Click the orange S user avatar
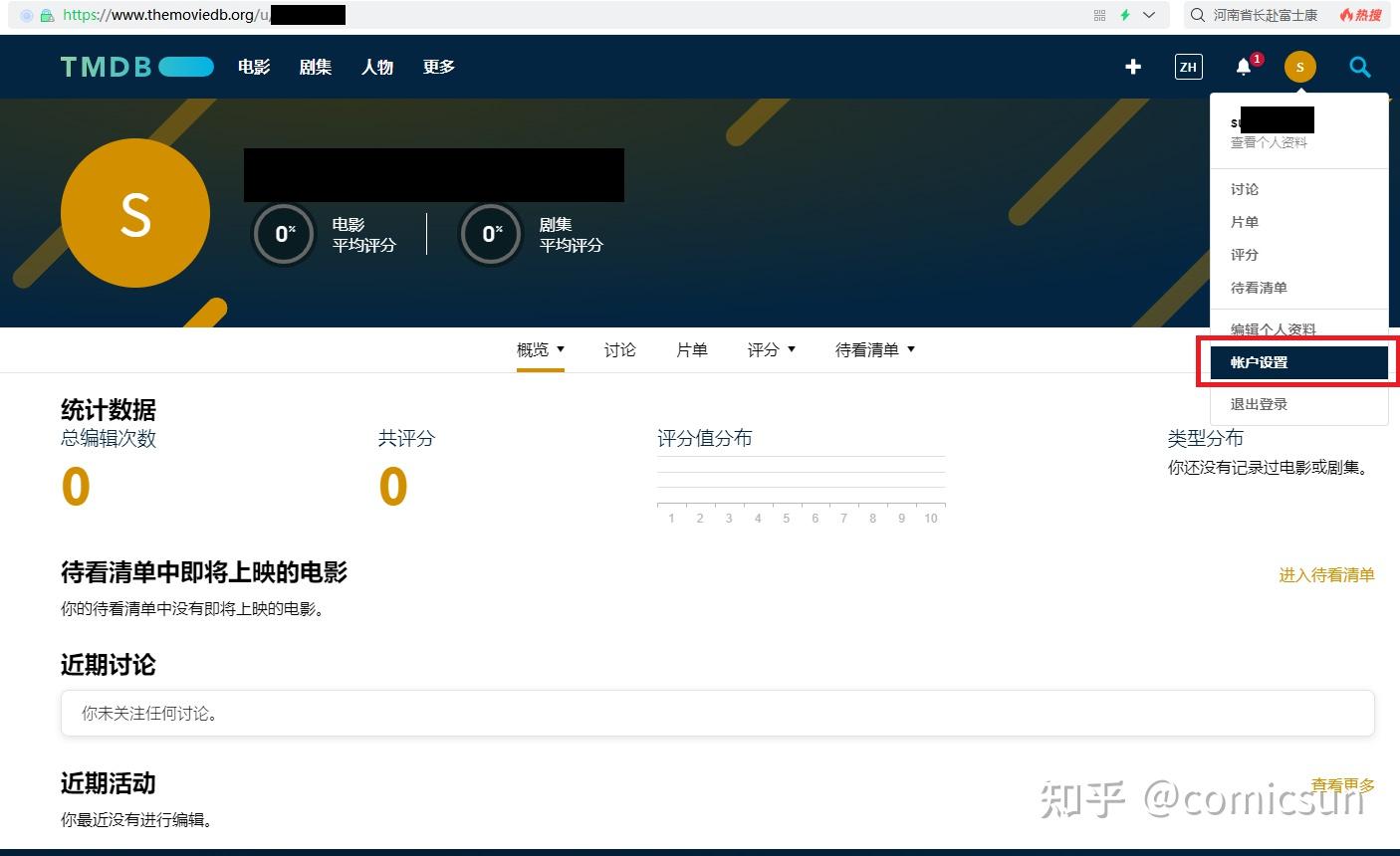This screenshot has width=1400, height=856. 1299,67
